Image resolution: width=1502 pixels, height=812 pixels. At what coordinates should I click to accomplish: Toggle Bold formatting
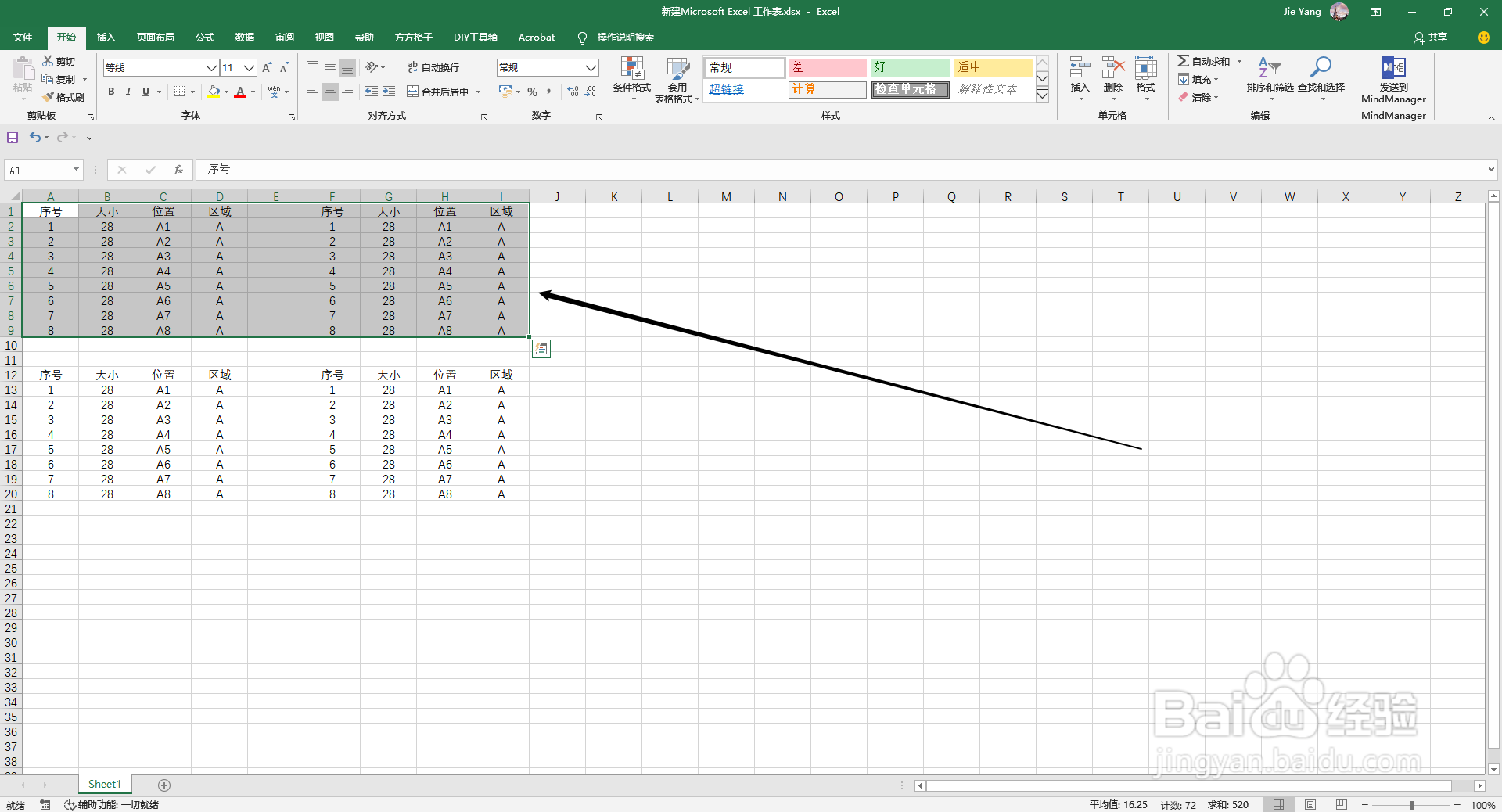[x=111, y=92]
